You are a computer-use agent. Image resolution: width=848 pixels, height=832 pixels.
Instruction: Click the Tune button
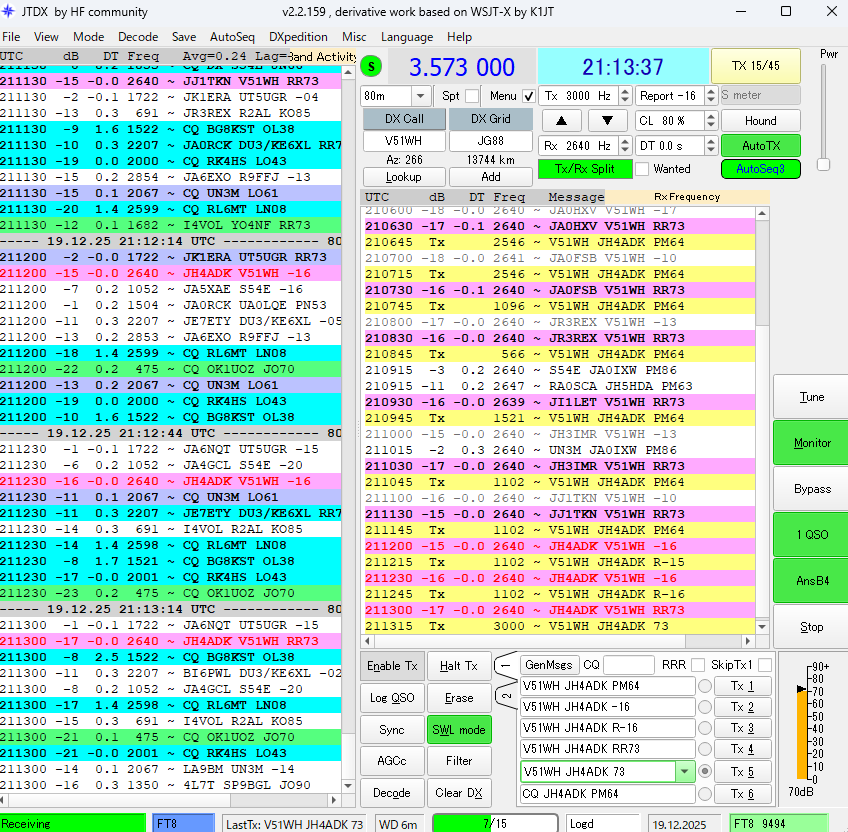click(x=811, y=397)
